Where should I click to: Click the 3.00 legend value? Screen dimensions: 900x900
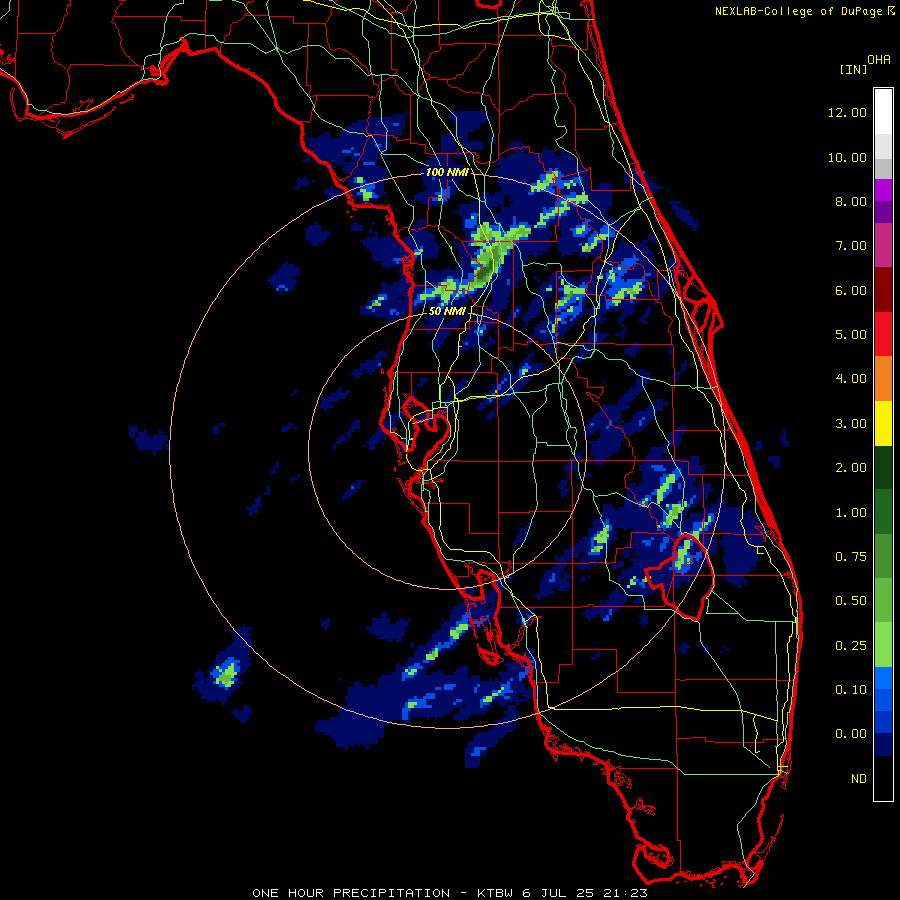click(851, 424)
